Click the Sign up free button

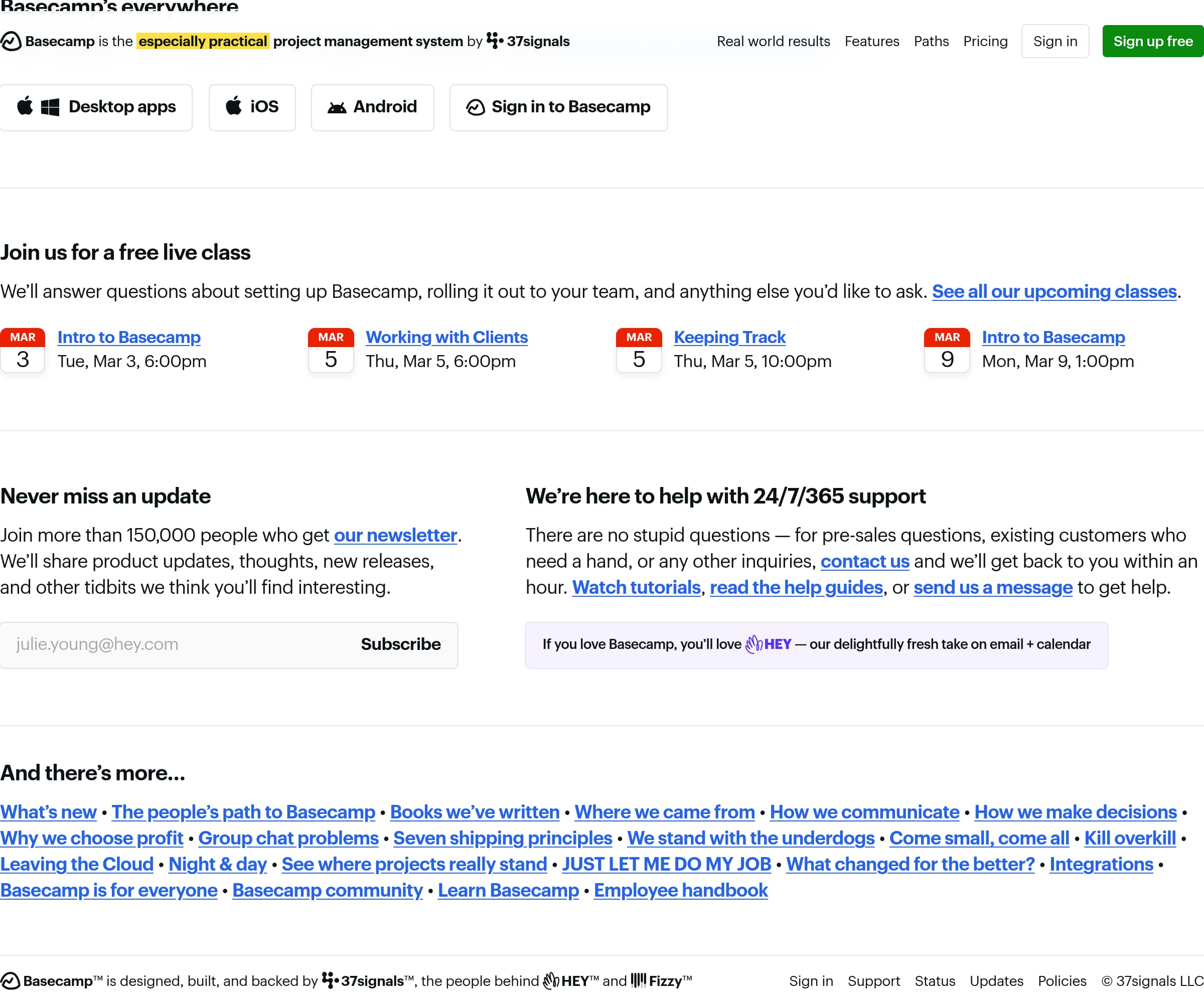[1152, 41]
